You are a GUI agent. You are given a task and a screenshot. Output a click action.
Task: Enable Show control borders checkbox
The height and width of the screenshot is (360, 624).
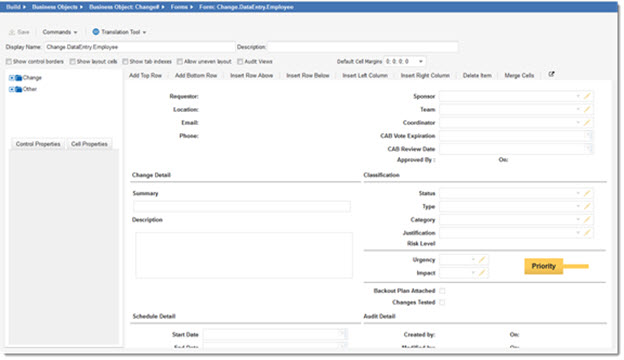(8, 62)
